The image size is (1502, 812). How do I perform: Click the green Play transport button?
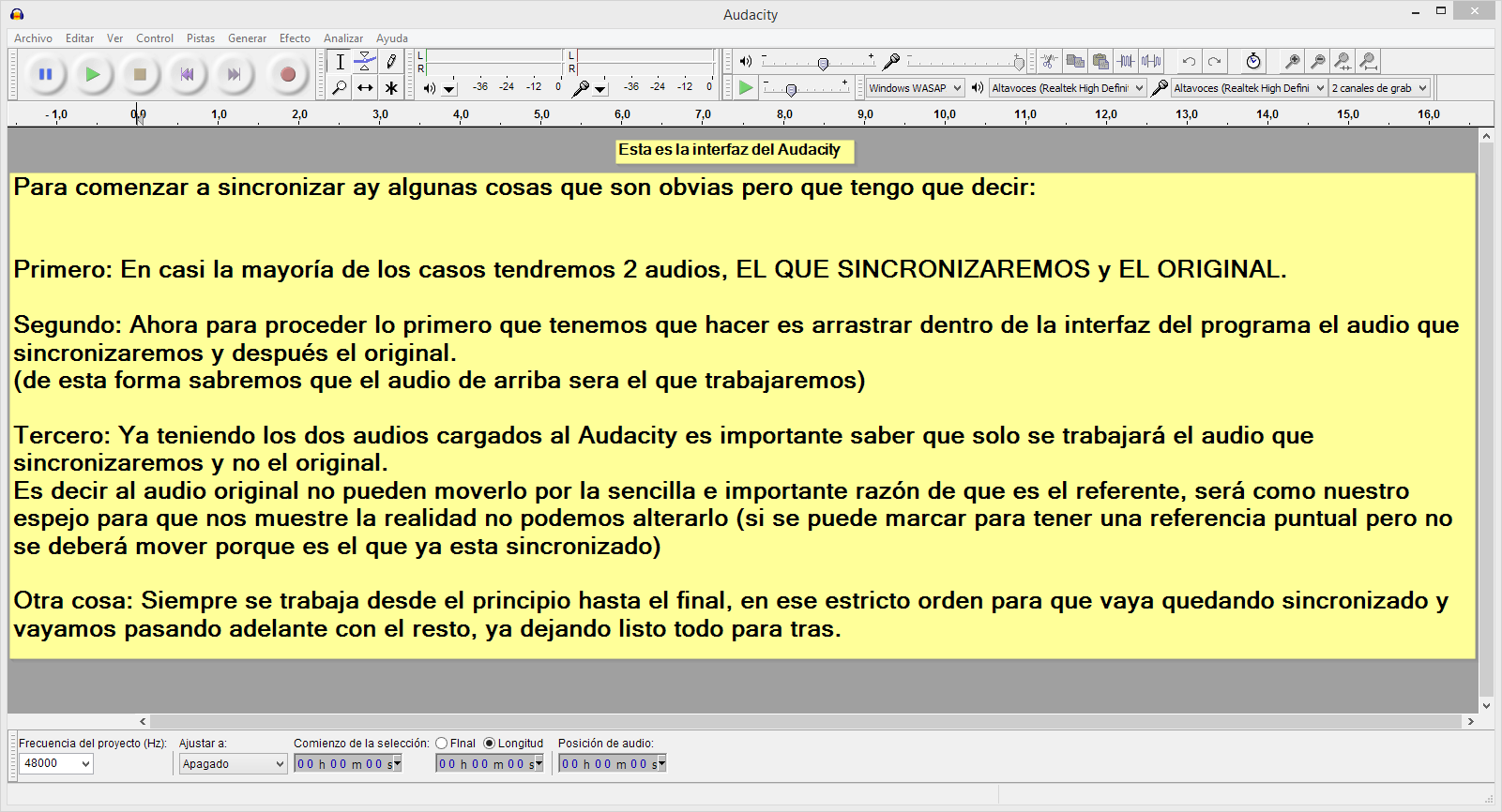92,74
